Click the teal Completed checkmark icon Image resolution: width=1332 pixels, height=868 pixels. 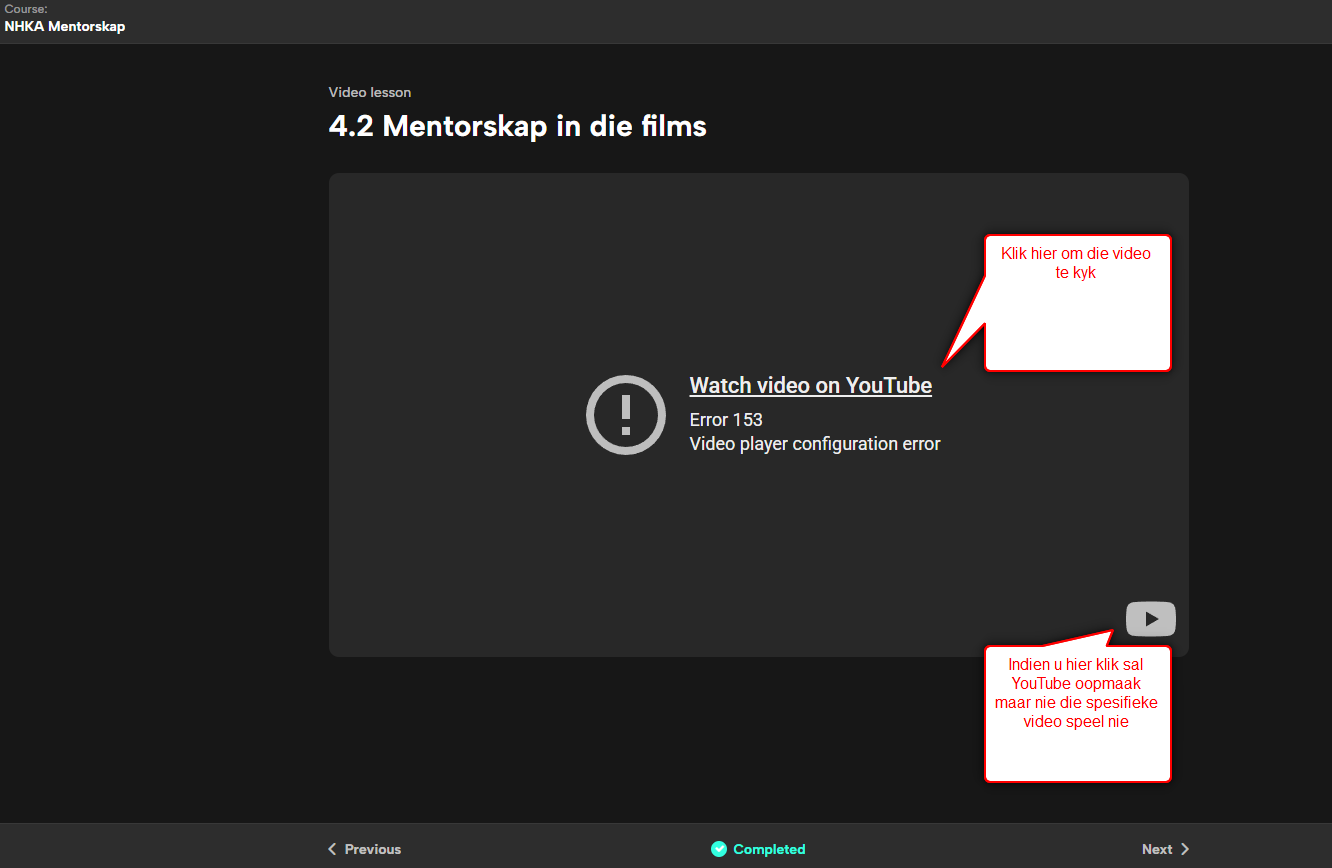tap(718, 849)
